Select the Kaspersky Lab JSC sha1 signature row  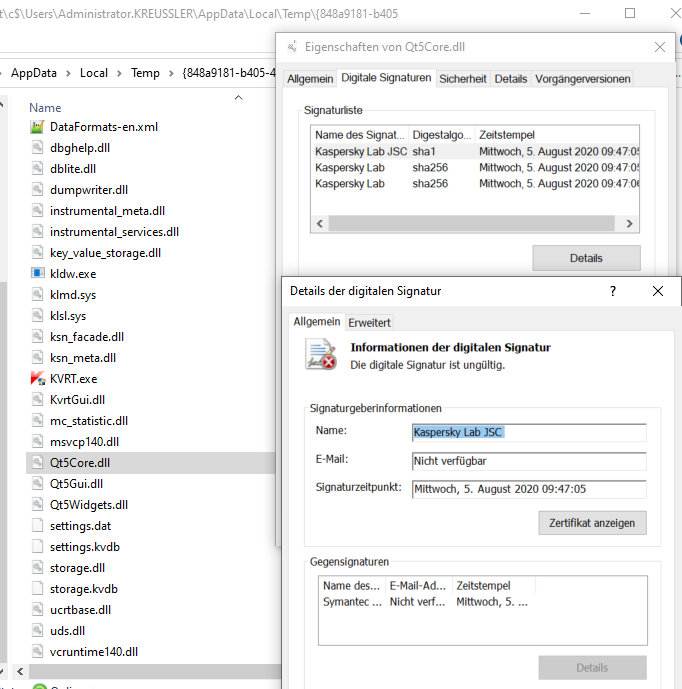point(475,152)
